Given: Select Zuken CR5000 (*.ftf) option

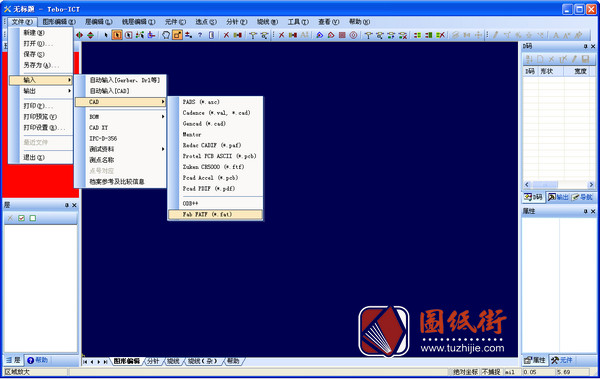Looking at the screenshot, I should pos(215,167).
